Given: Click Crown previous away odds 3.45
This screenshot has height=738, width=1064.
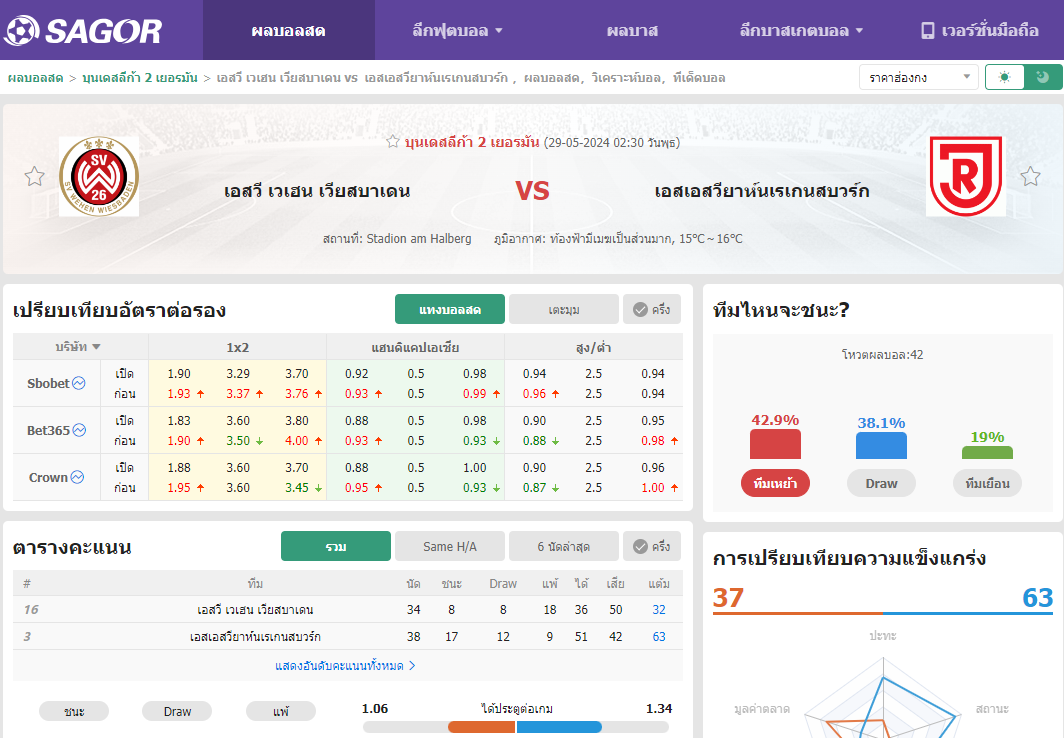Looking at the screenshot, I should pyautogui.click(x=297, y=487).
